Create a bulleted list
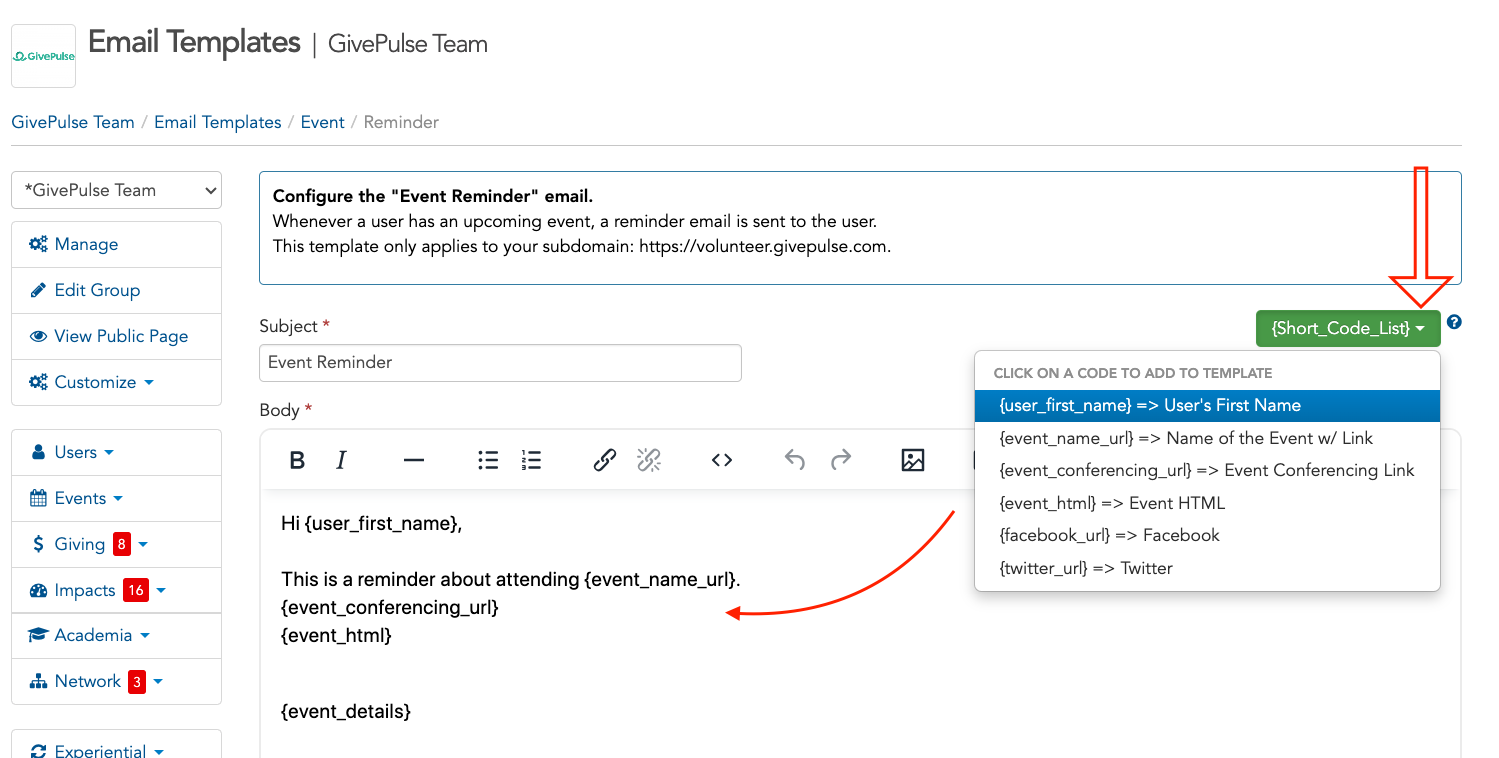The image size is (1499, 758). pyautogui.click(x=488, y=460)
